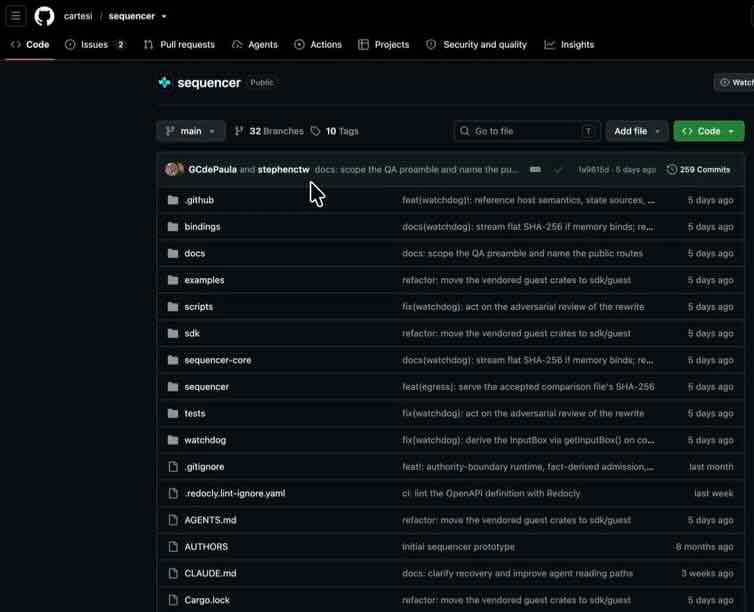
Task: Open the bindings folder
Action: [202, 227]
